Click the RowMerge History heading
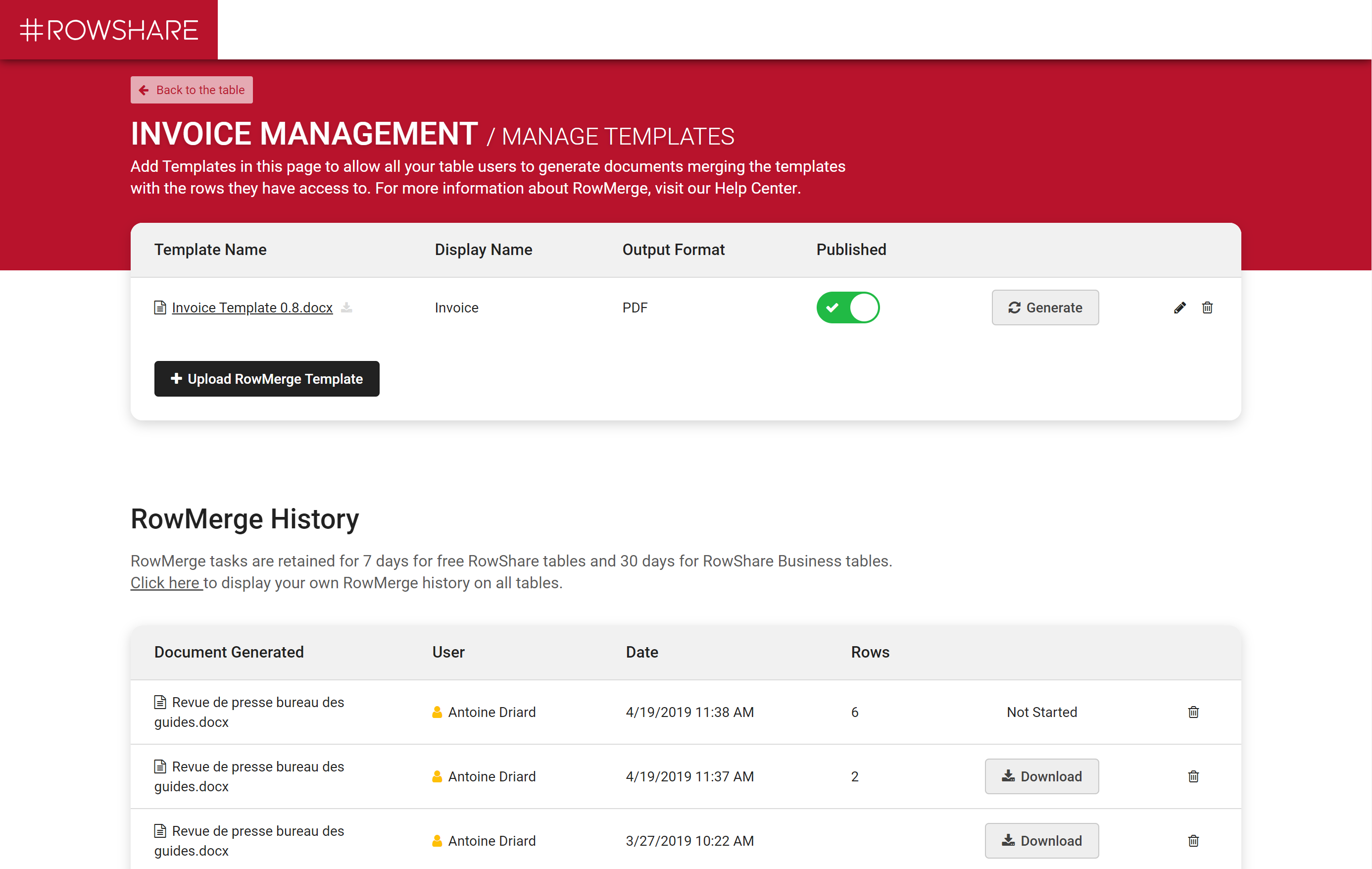The width and height of the screenshot is (1372, 869). click(x=245, y=519)
